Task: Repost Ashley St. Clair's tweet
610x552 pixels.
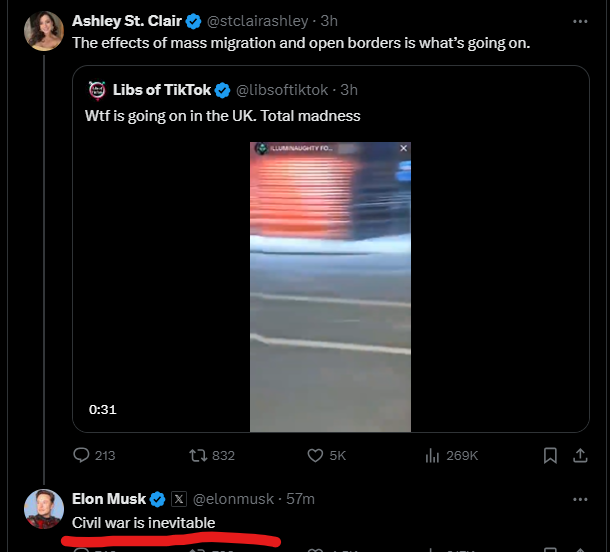Action: (x=212, y=455)
